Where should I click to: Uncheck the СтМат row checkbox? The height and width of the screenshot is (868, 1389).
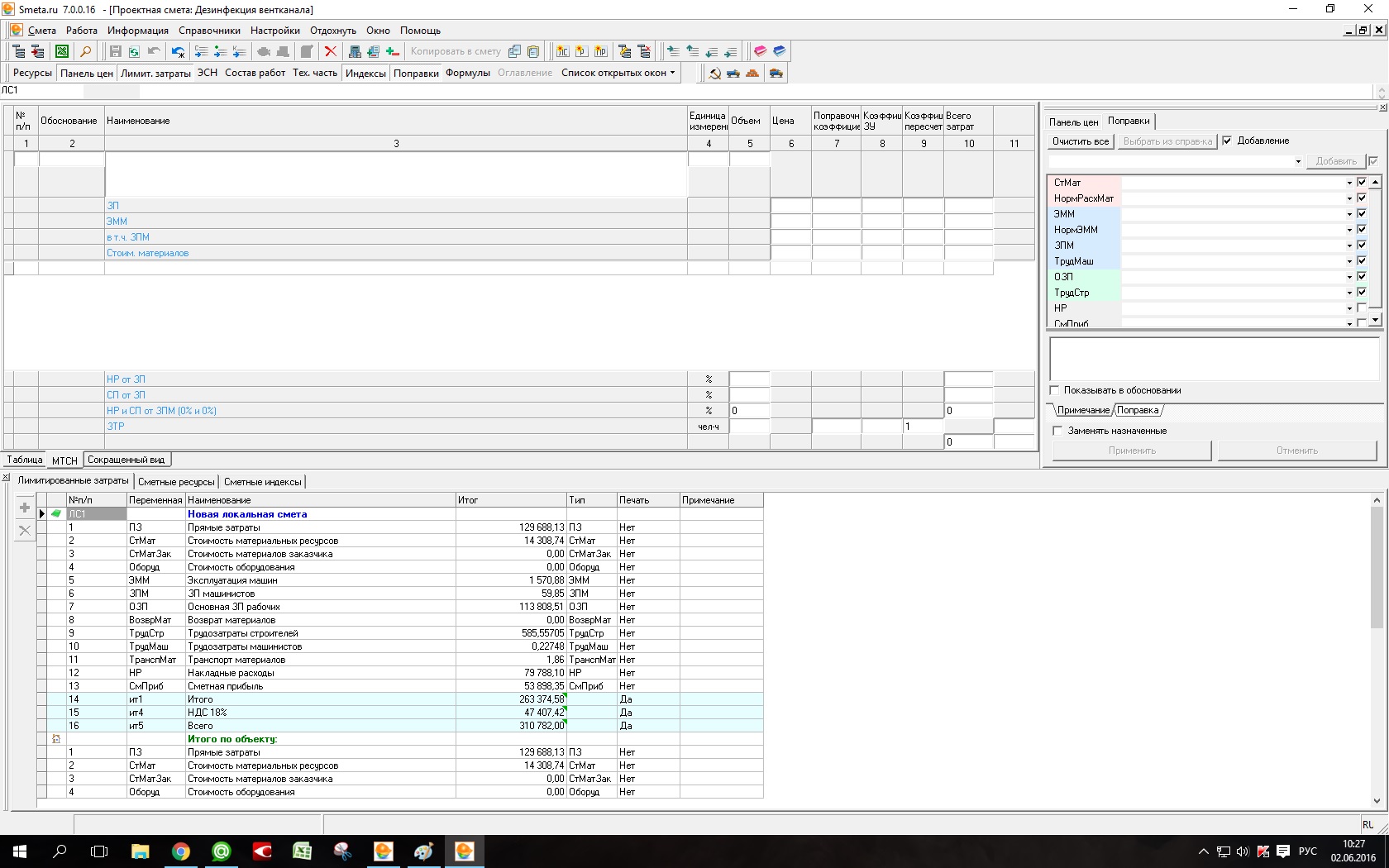coord(1362,183)
